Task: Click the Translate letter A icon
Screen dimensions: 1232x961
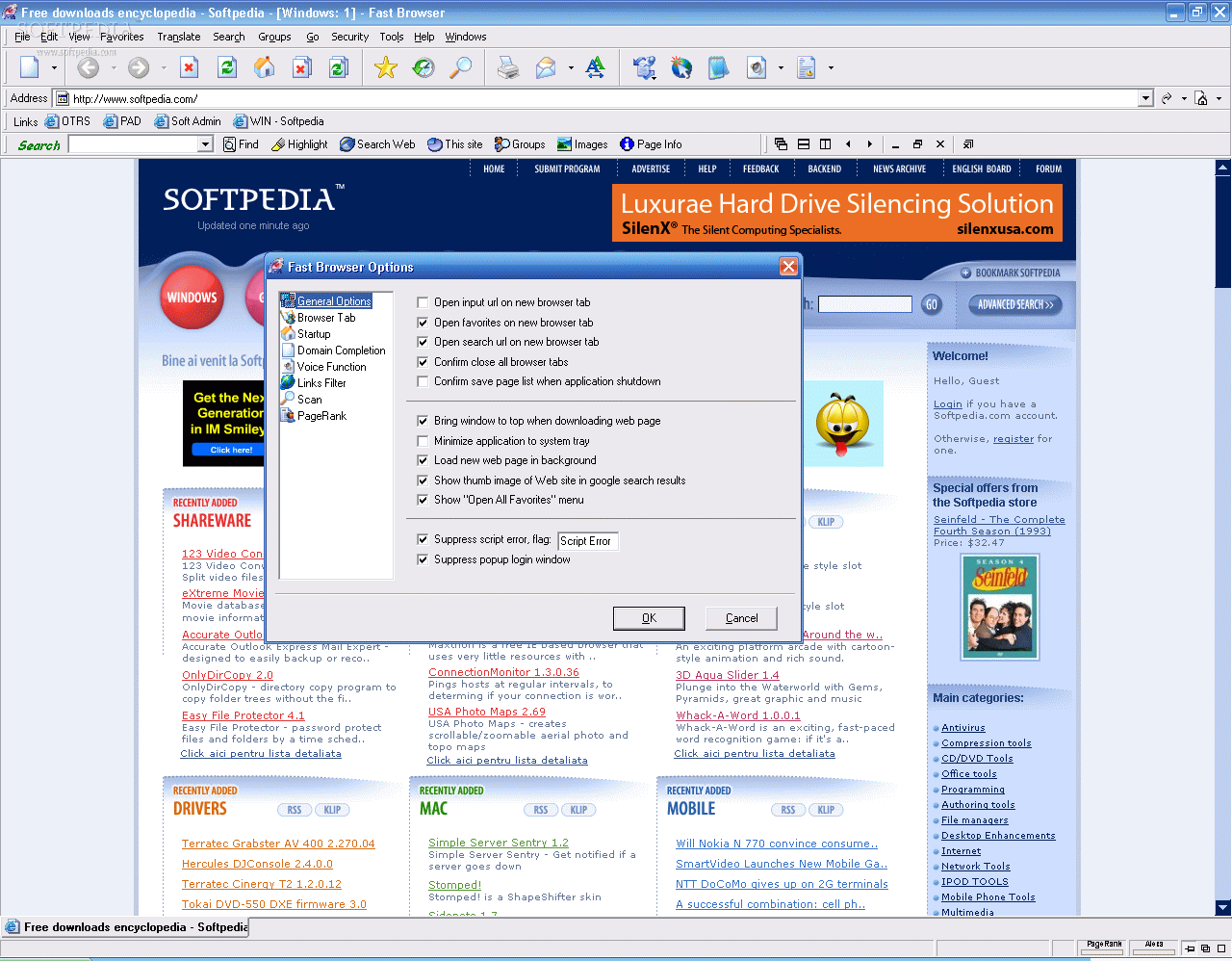Action: (x=596, y=67)
